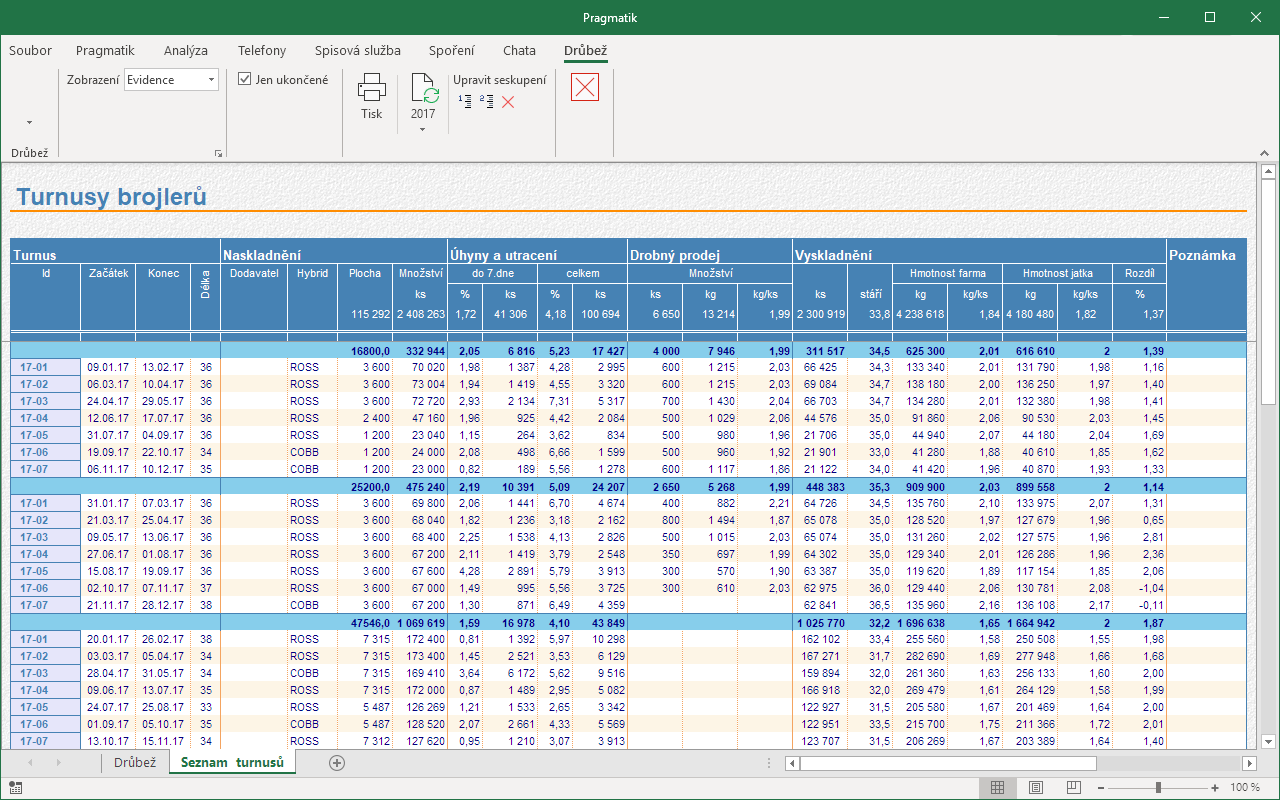1280x800 pixels.
Task: Select the Chata ribbon tab
Action: 520,50
